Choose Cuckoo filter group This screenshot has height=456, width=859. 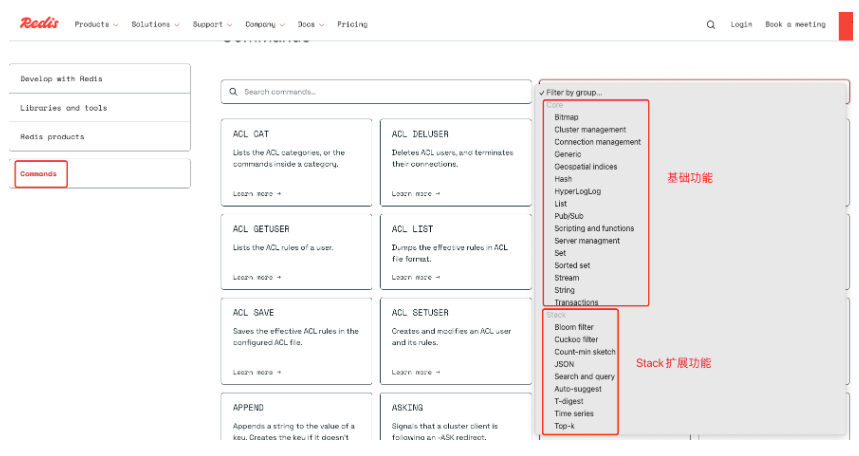coord(576,339)
